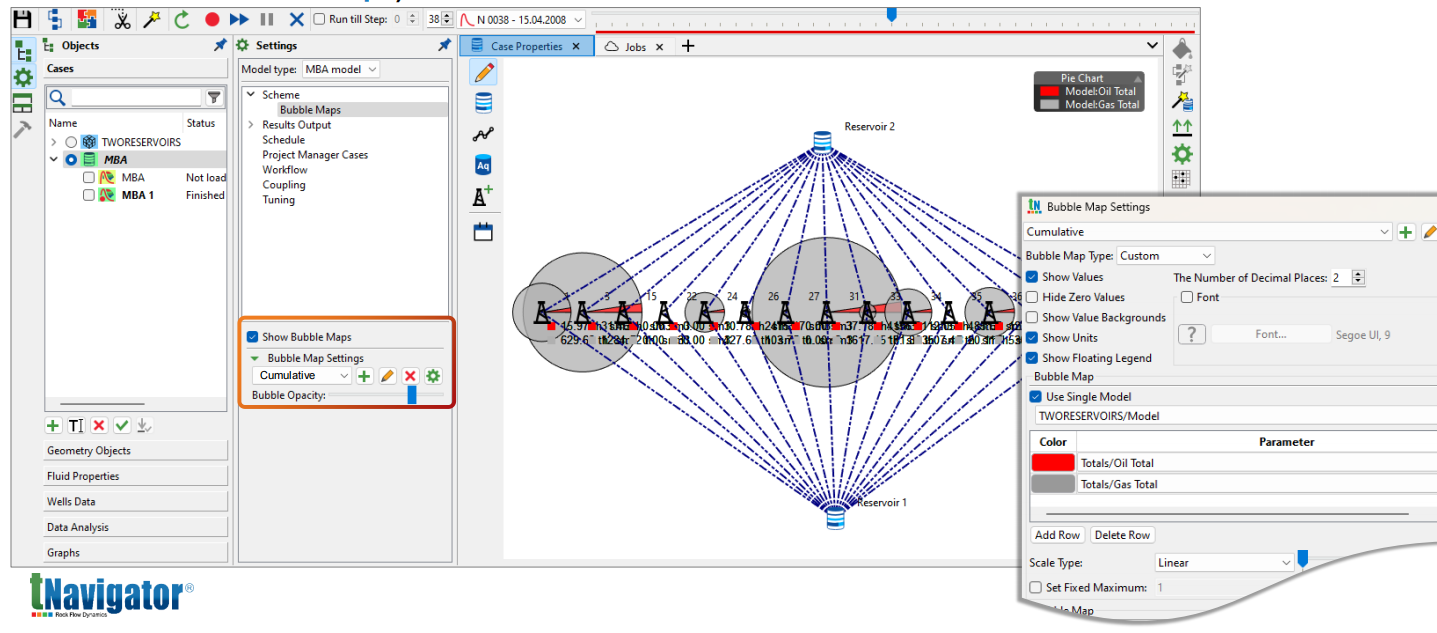The width and height of the screenshot is (1437, 633).
Task: Select the pencil edit tool in scheme toolbar
Action: 484,72
